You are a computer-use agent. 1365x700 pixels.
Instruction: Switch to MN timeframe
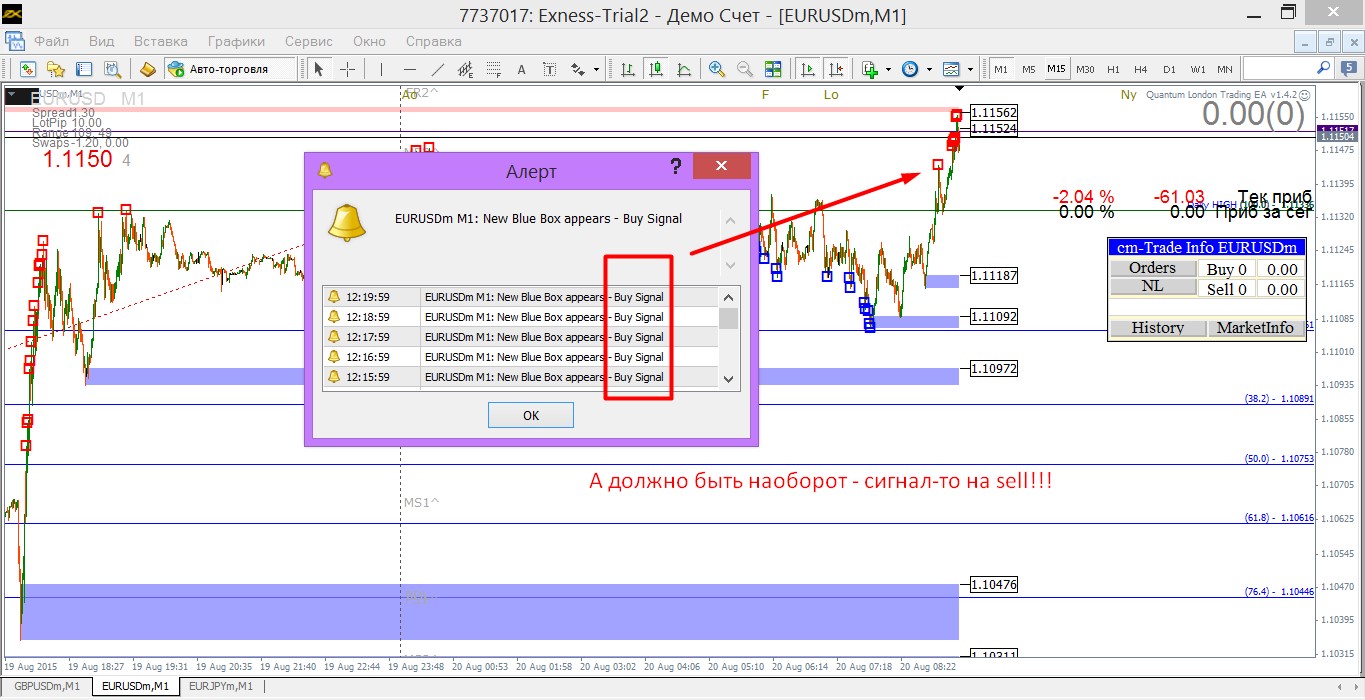click(x=1225, y=69)
